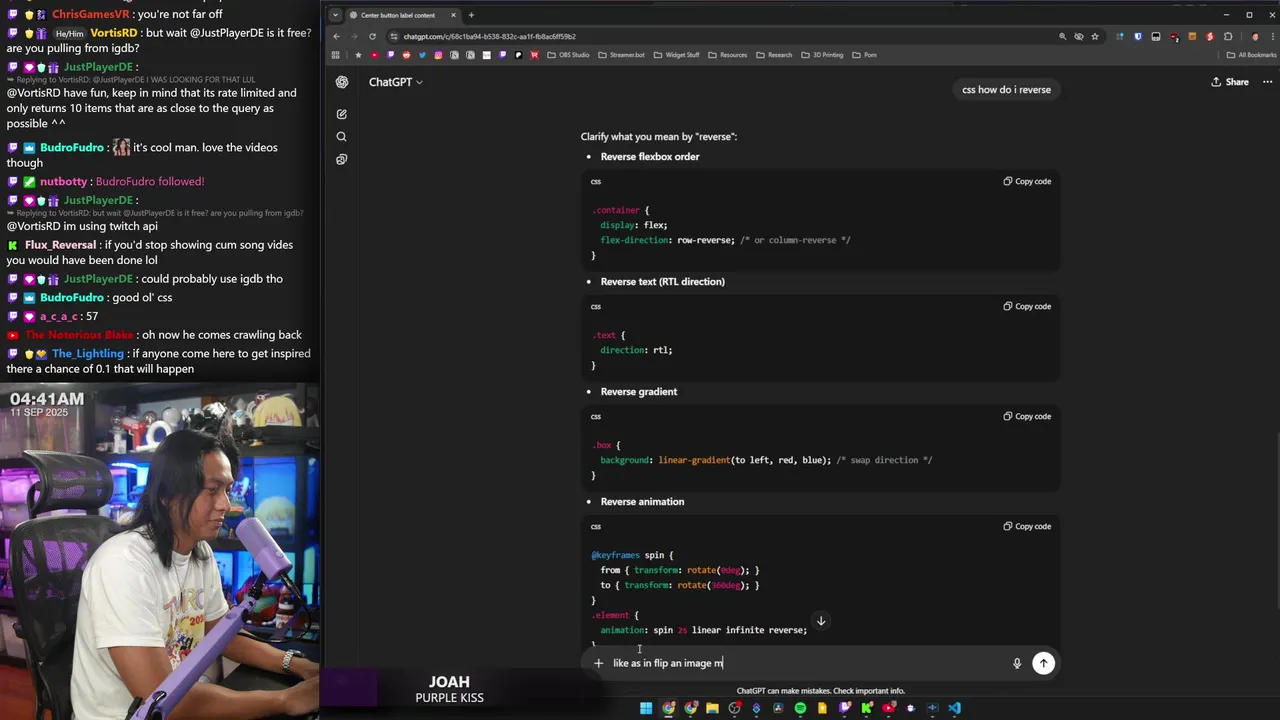Open the Streamer.bot bookmarks folder
Screen dimensions: 1280x720
[x=621, y=55]
